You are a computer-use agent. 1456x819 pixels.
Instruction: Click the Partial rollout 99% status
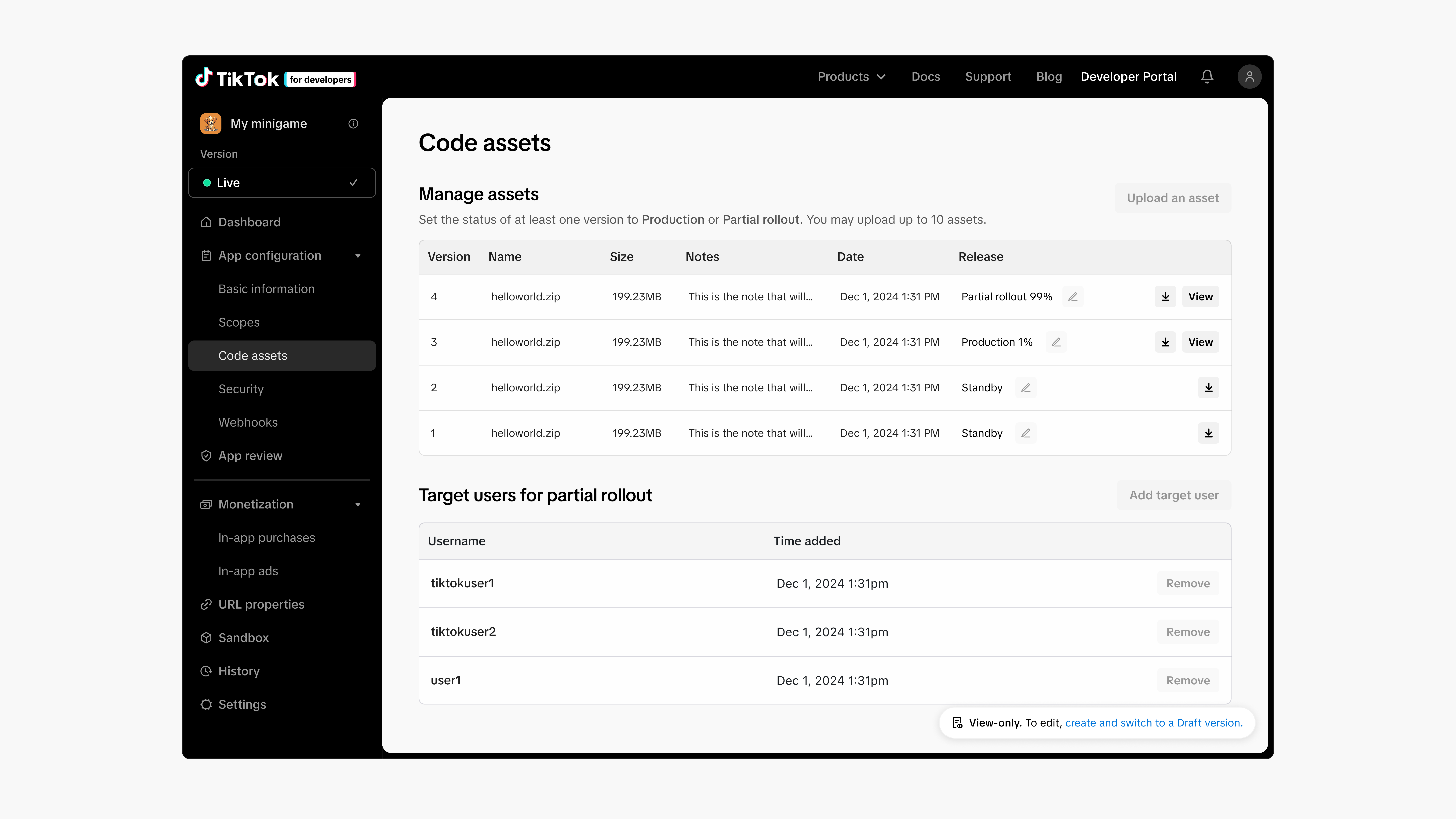tap(1007, 297)
